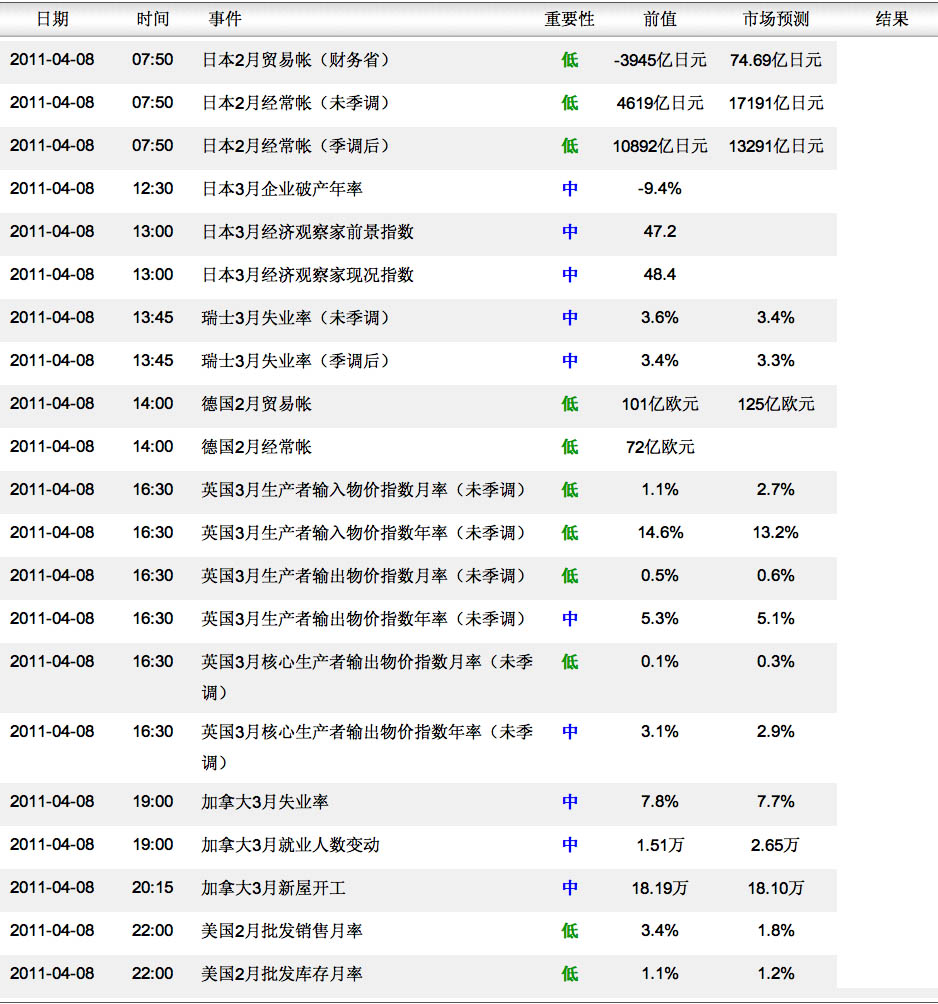Click forecast value 1.2%

pyautogui.click(x=775, y=974)
